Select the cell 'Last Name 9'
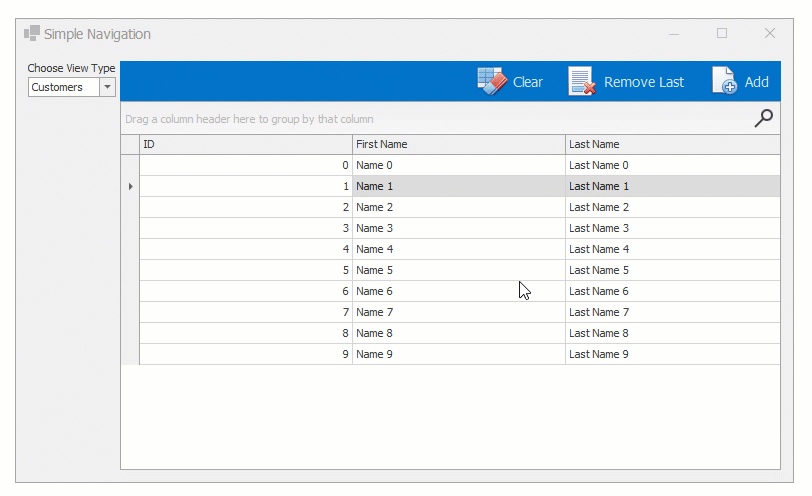Image resolution: width=812 pixels, height=496 pixels. click(x=673, y=354)
